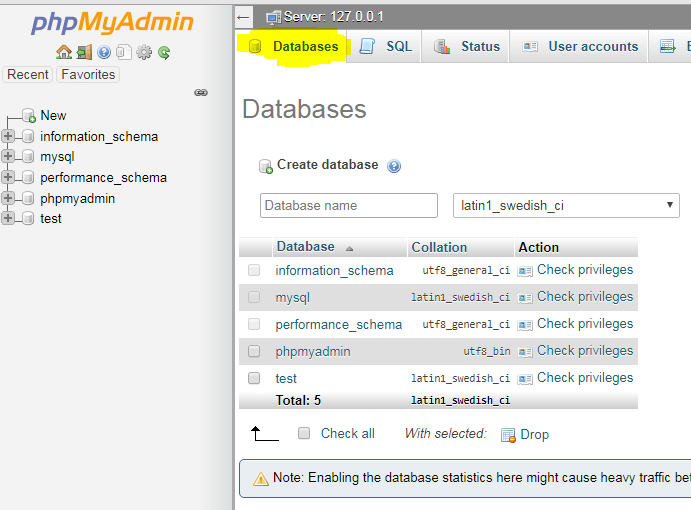
Task: Switch to the Status tab
Action: pyautogui.click(x=466, y=46)
